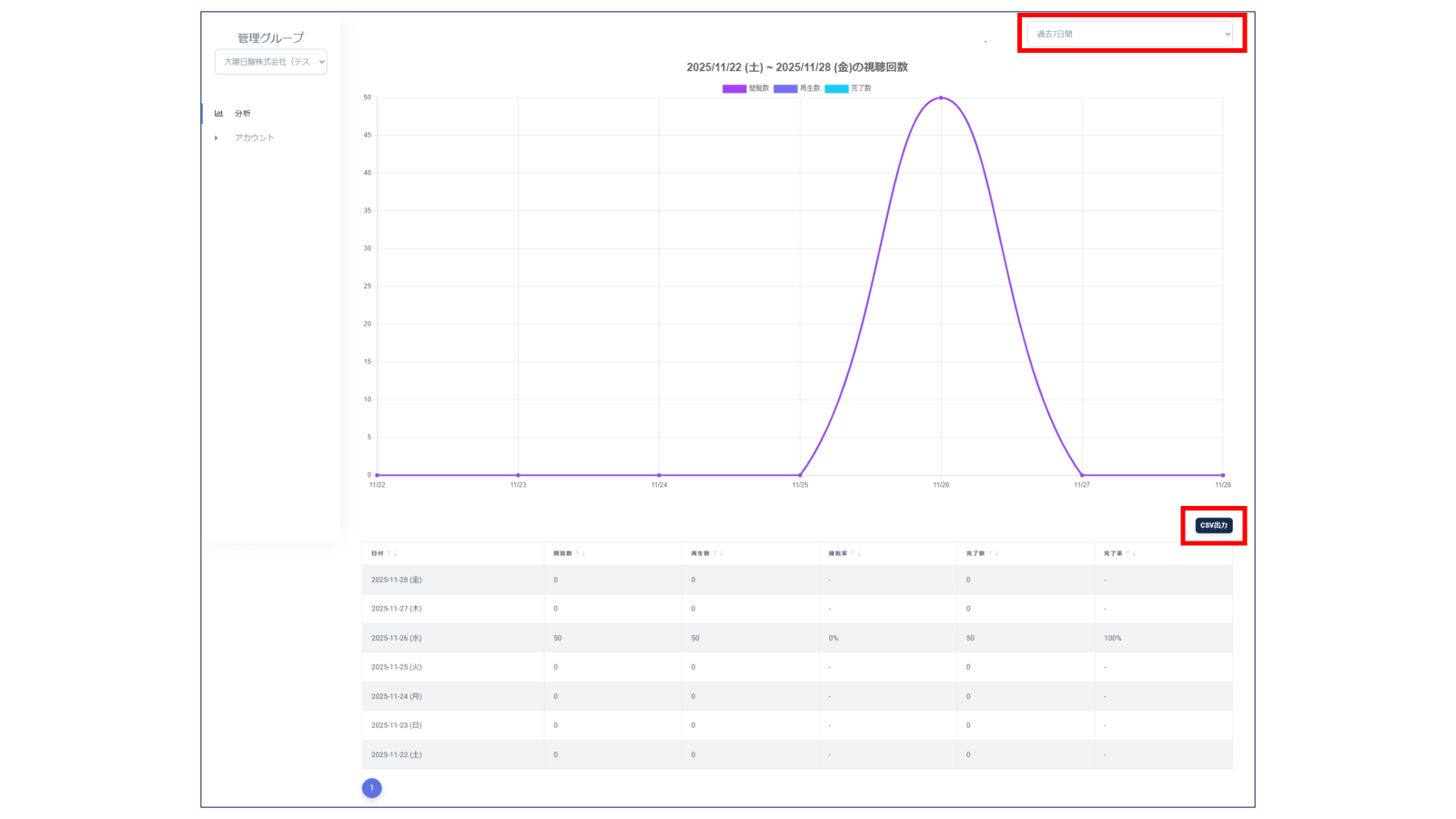Viewport: 1456px width, 819px height.
Task: Click the sort arrows in 閲覧数 column header
Action: click(x=581, y=553)
